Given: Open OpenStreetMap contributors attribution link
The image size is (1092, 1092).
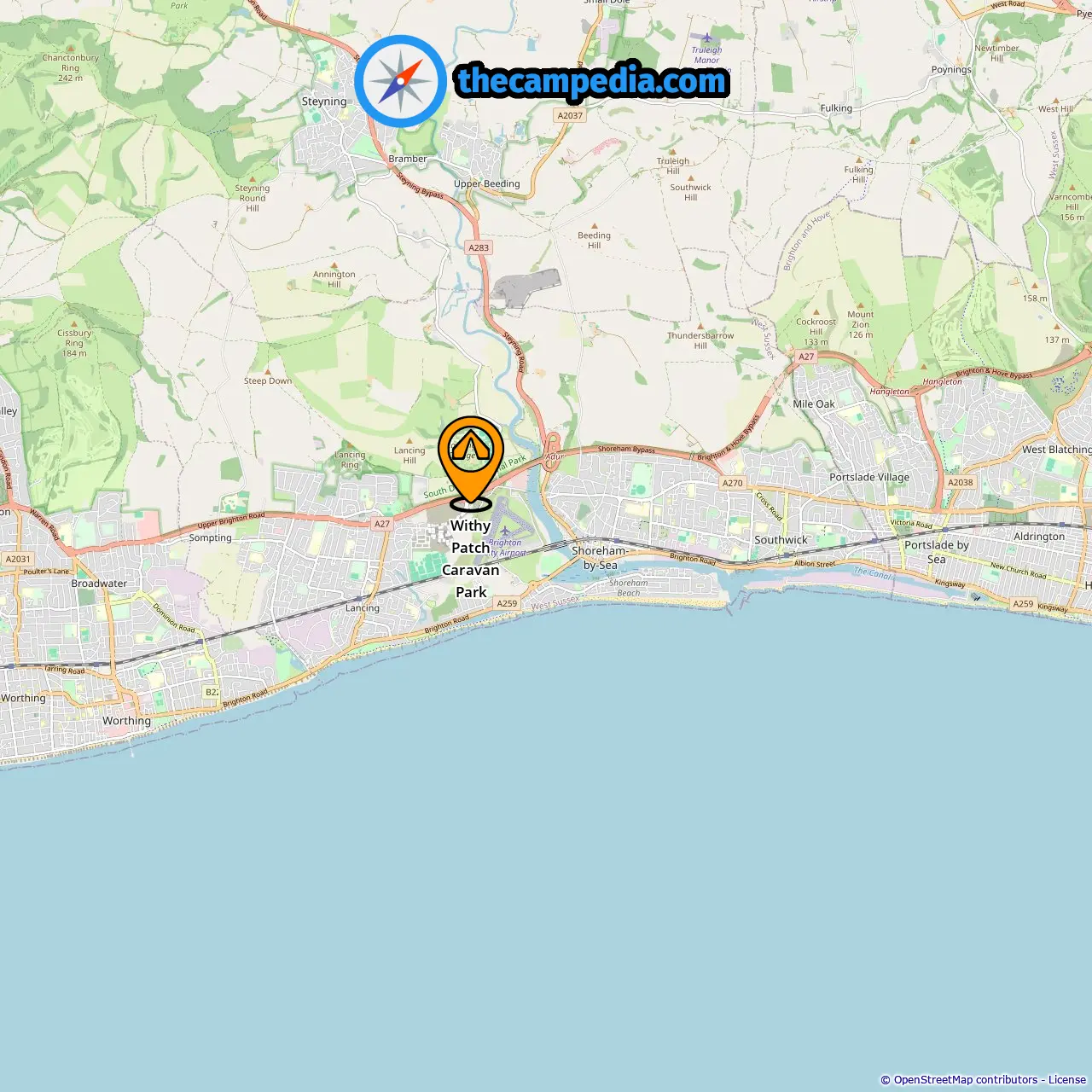Looking at the screenshot, I should (x=966, y=1080).
